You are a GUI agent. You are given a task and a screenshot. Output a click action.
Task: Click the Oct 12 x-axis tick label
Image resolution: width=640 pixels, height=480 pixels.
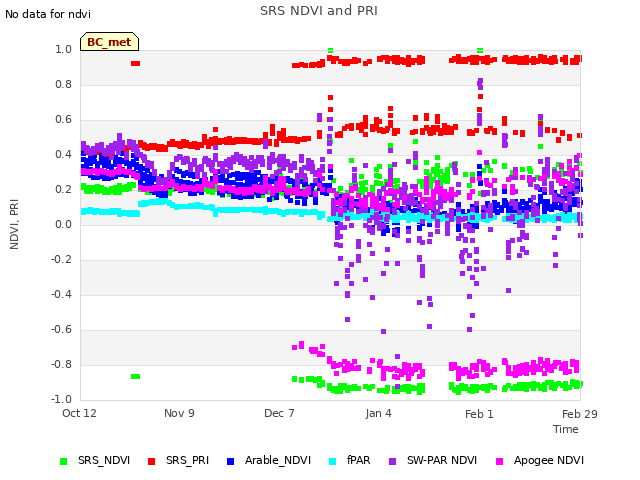coord(79,413)
